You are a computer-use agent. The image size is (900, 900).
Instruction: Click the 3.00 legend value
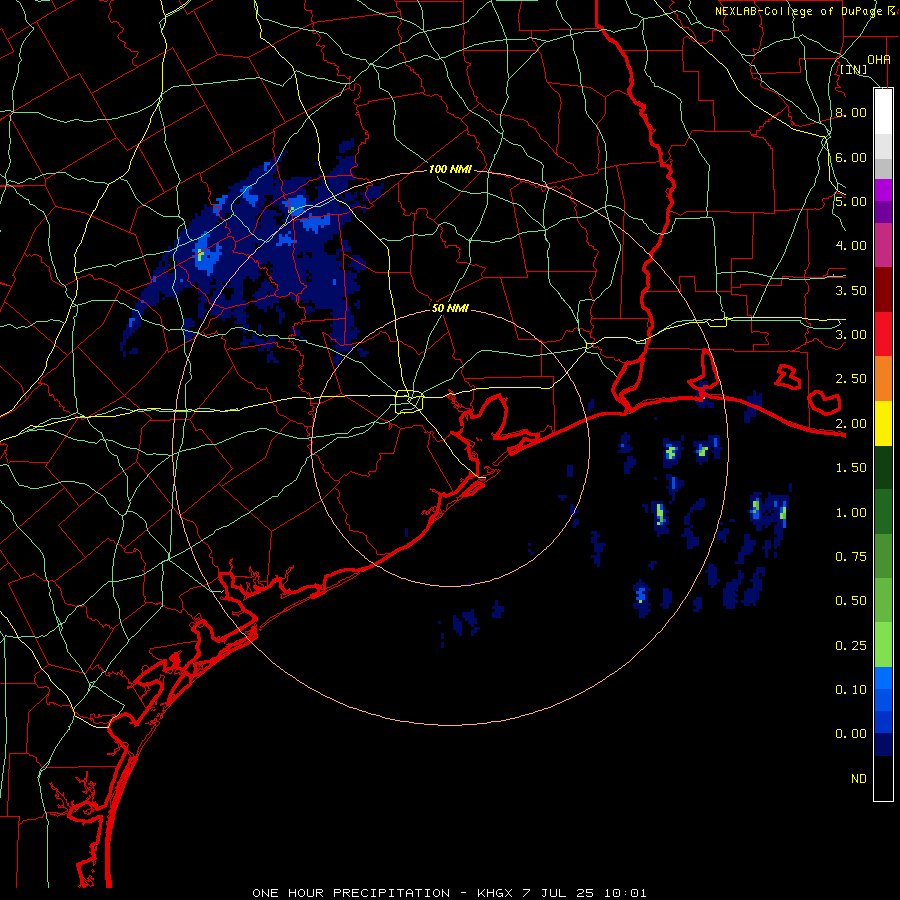coord(851,335)
